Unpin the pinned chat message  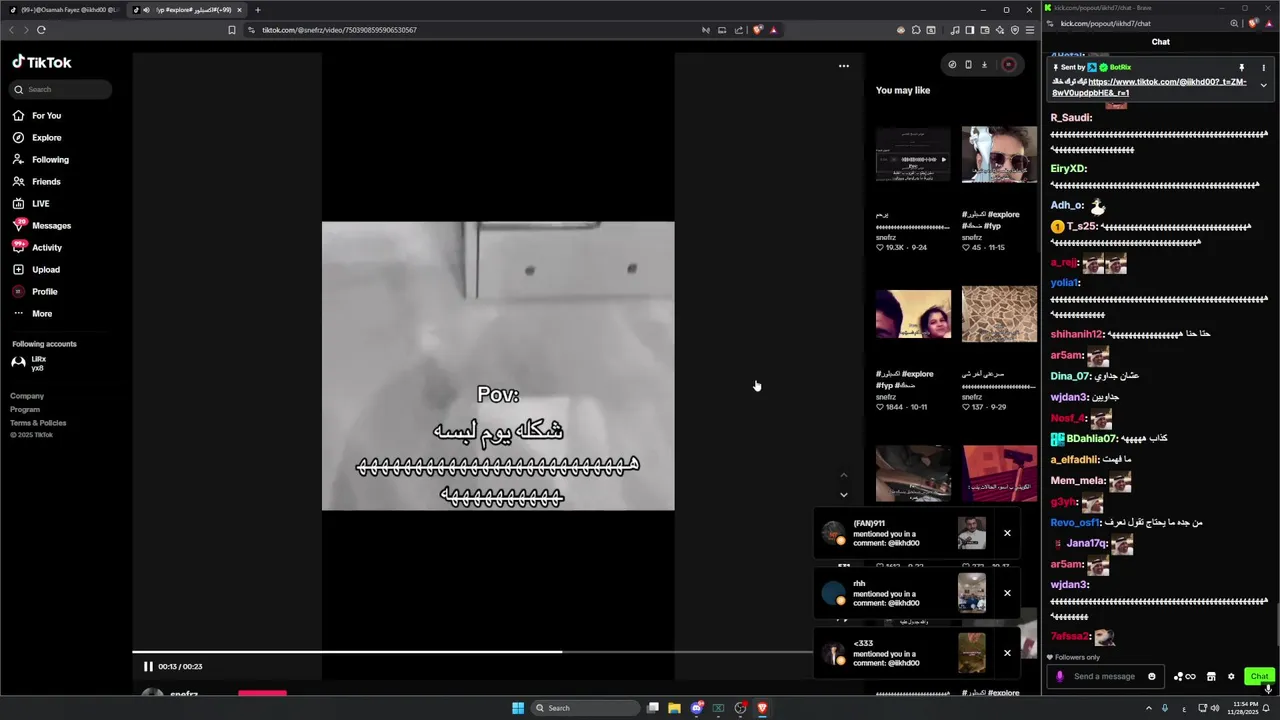click(x=1242, y=67)
